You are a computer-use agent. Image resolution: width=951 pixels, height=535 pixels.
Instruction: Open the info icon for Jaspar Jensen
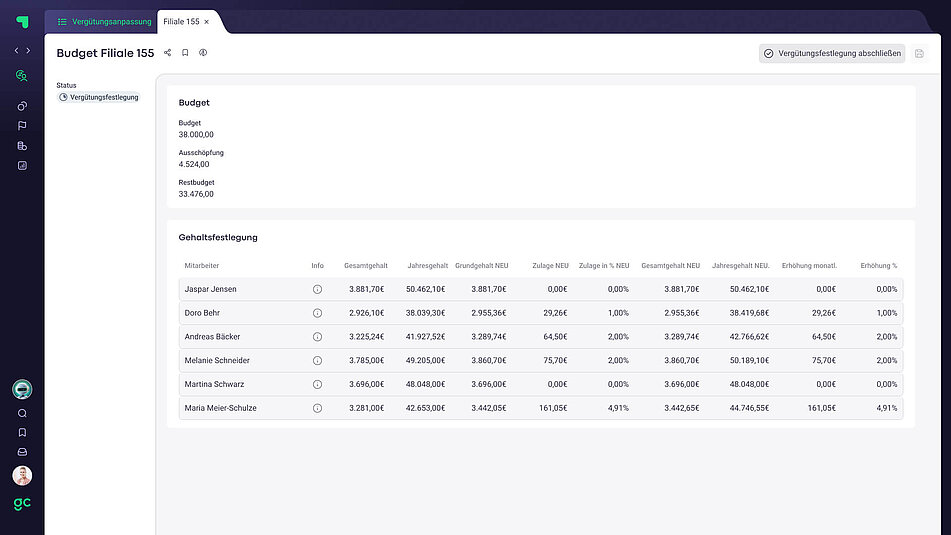[317, 289]
